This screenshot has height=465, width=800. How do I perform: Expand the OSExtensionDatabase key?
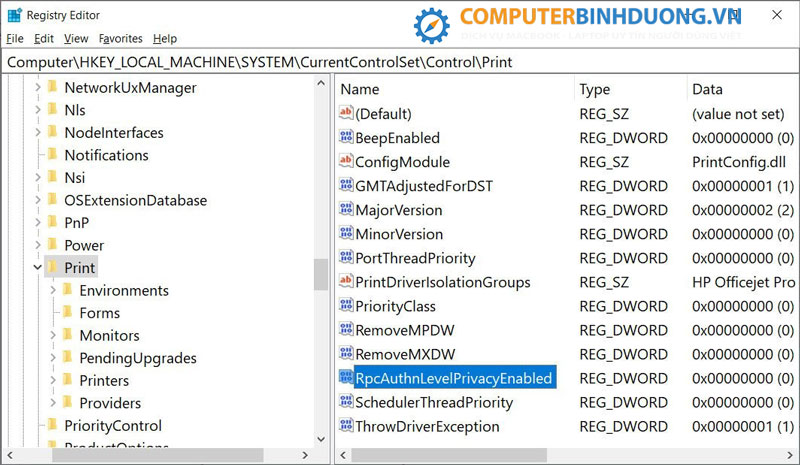pos(38,200)
